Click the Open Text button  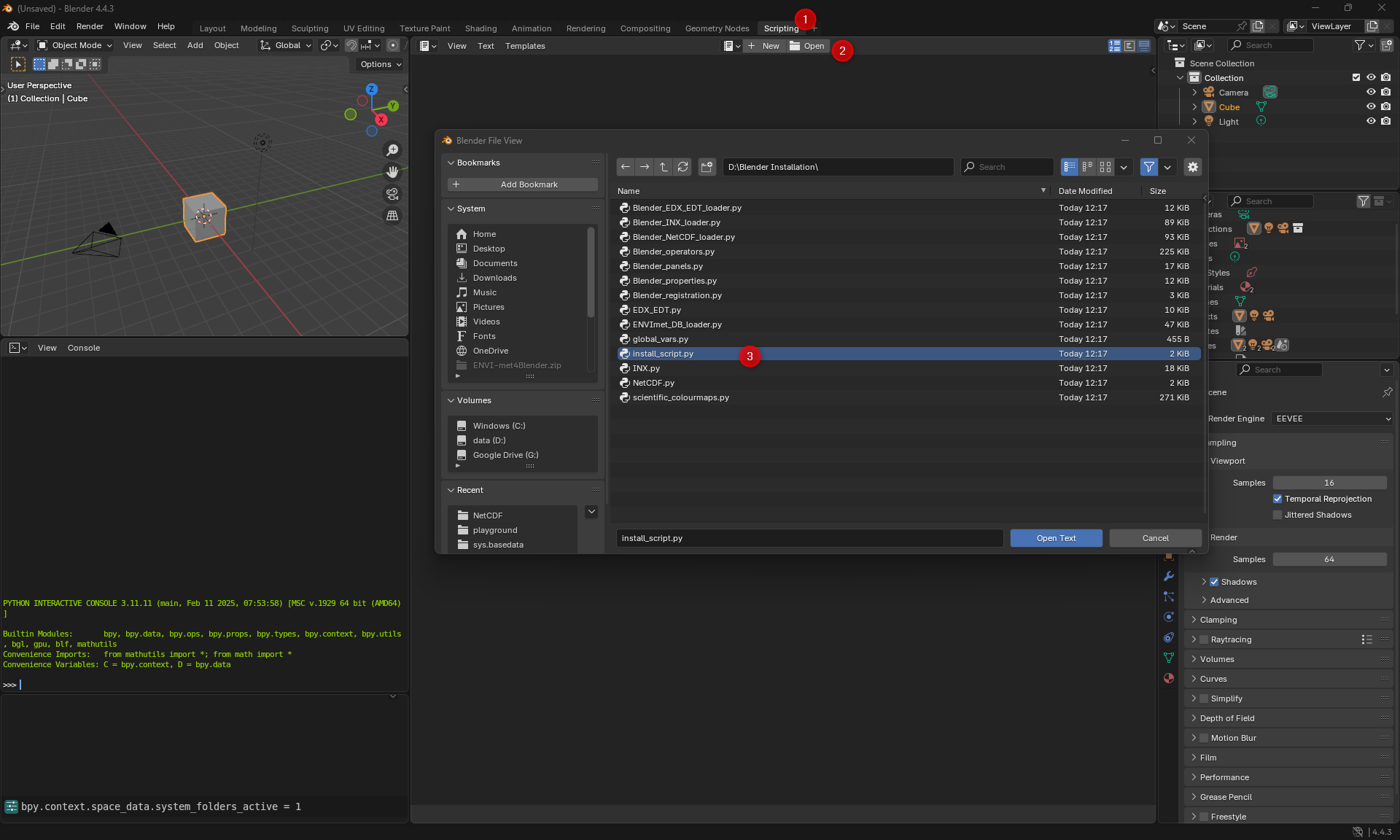point(1056,538)
